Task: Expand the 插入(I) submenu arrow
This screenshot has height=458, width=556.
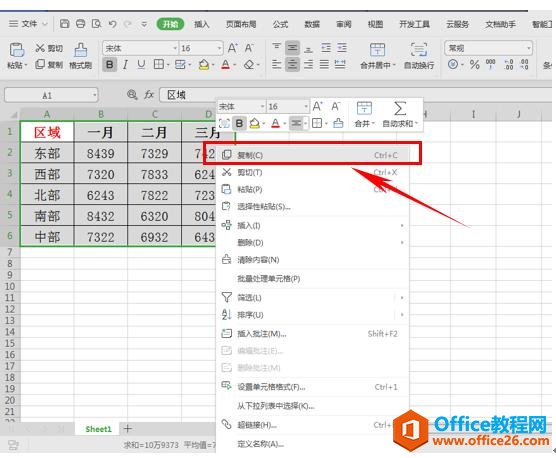Action: [402, 225]
